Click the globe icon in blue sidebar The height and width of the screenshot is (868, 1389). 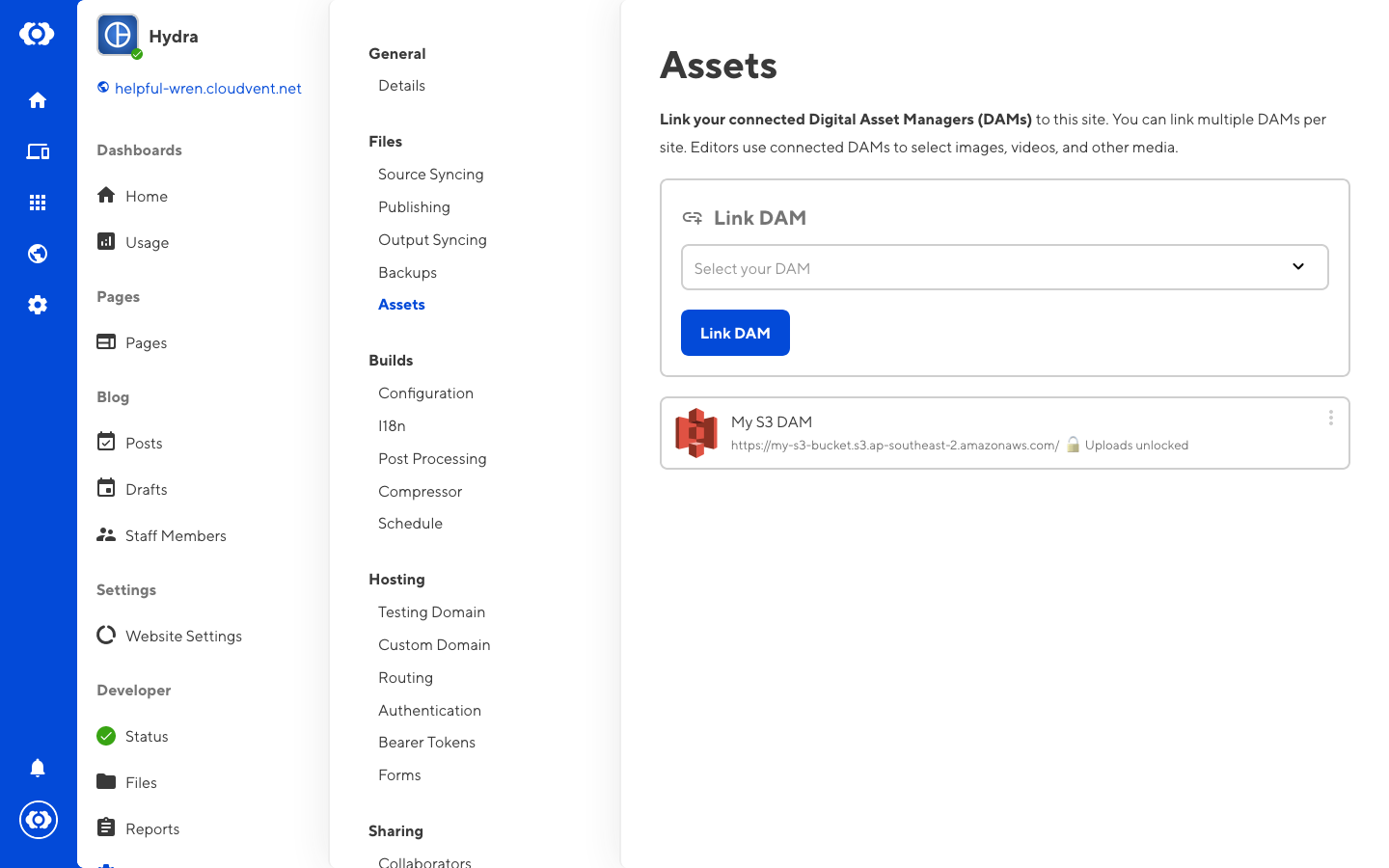click(38, 254)
